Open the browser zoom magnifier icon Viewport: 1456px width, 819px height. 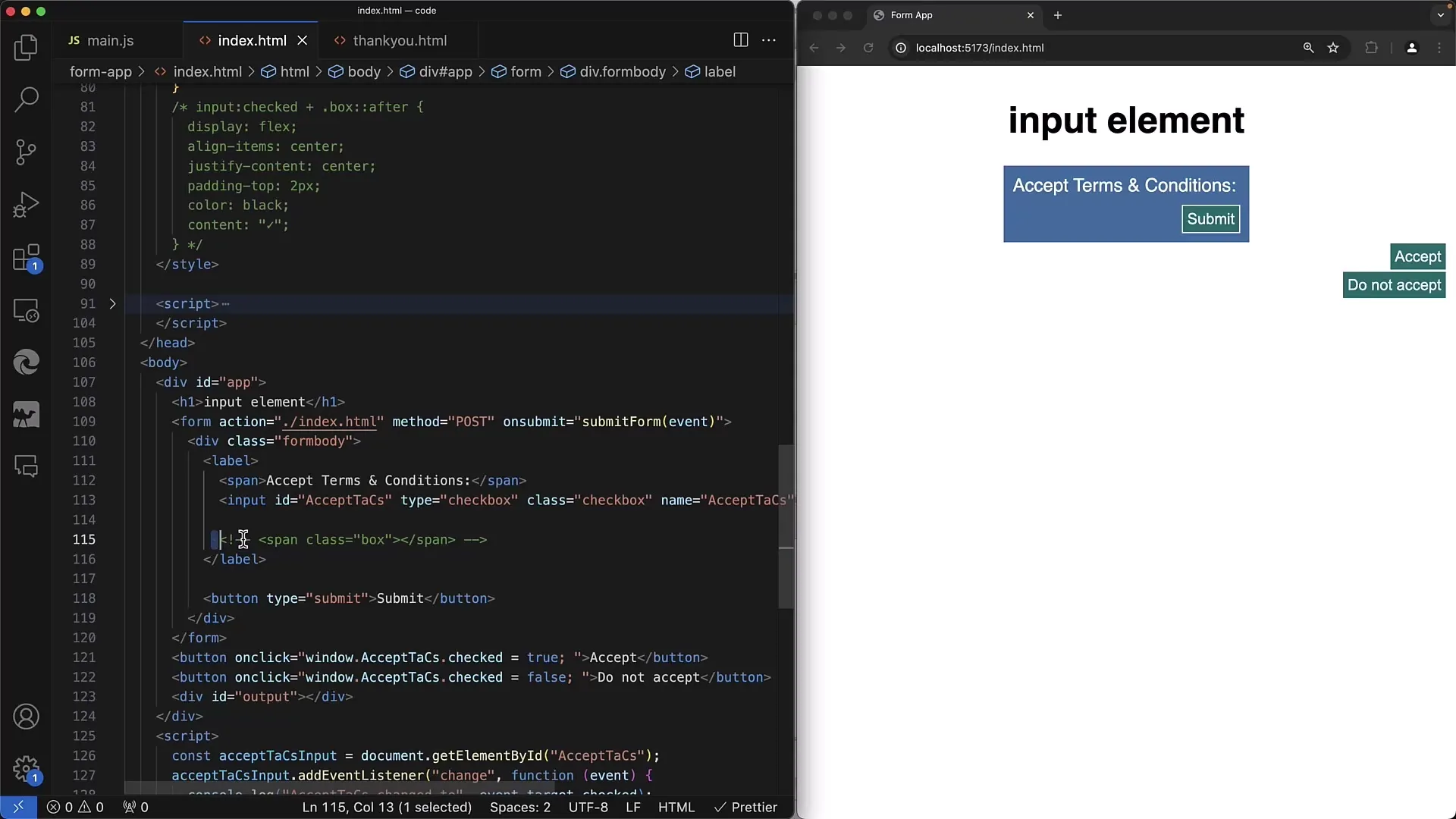pos(1308,48)
